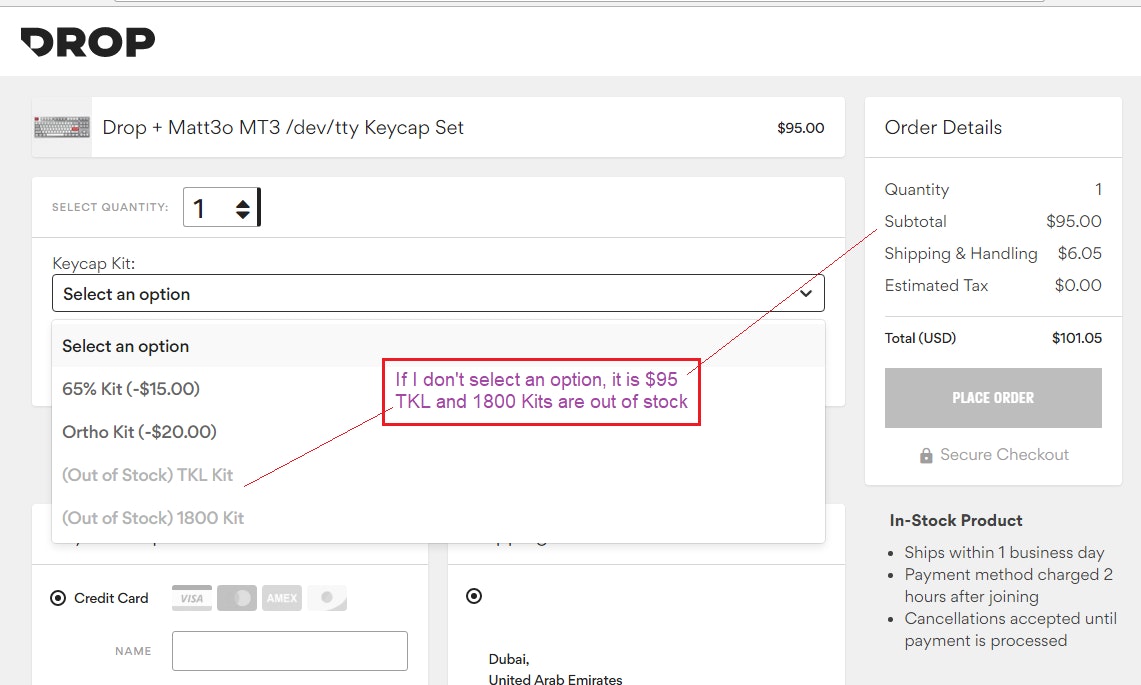Pick the Out of Stock TKL Kit entry
1141x685 pixels.
tap(147, 475)
